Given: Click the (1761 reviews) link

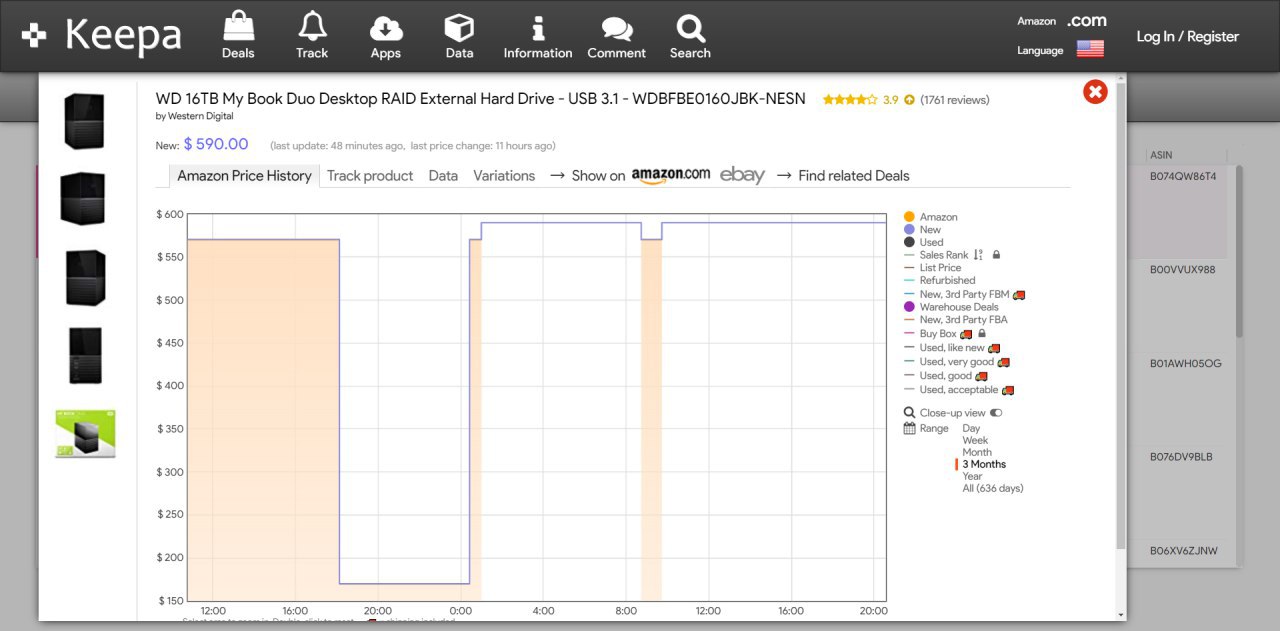Looking at the screenshot, I should click(955, 100).
